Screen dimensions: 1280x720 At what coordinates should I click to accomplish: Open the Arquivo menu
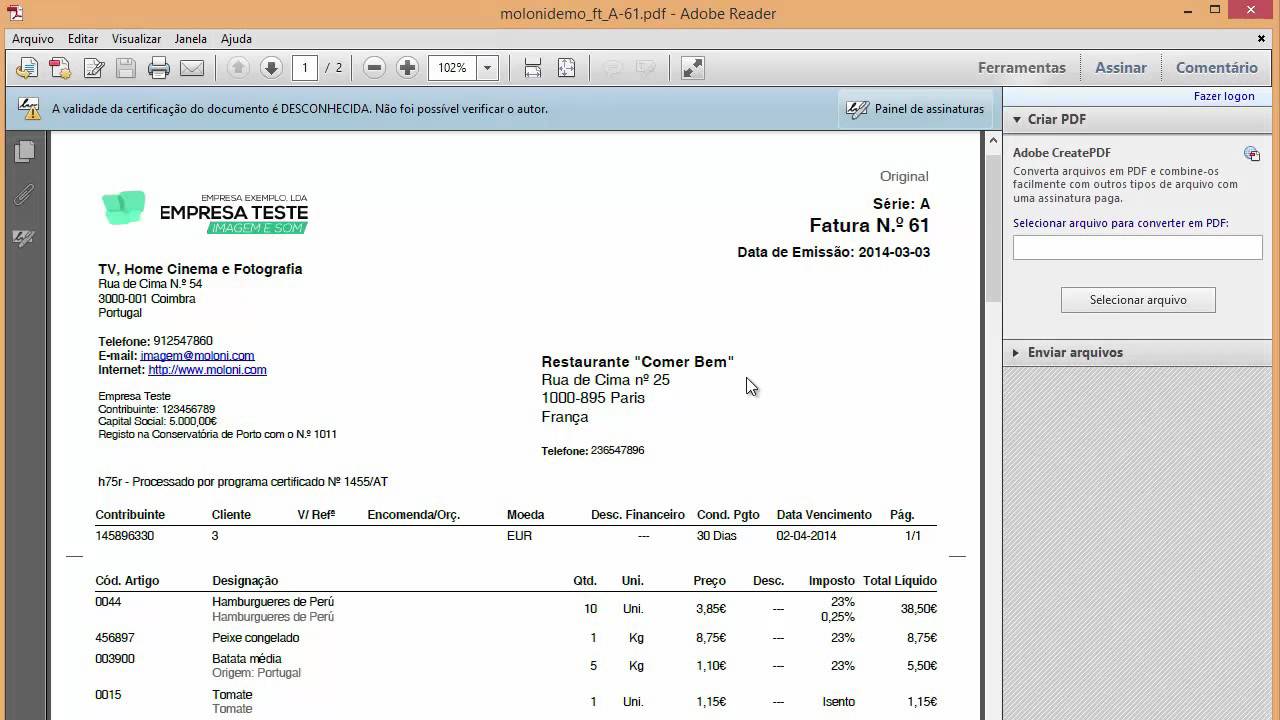pyautogui.click(x=33, y=39)
